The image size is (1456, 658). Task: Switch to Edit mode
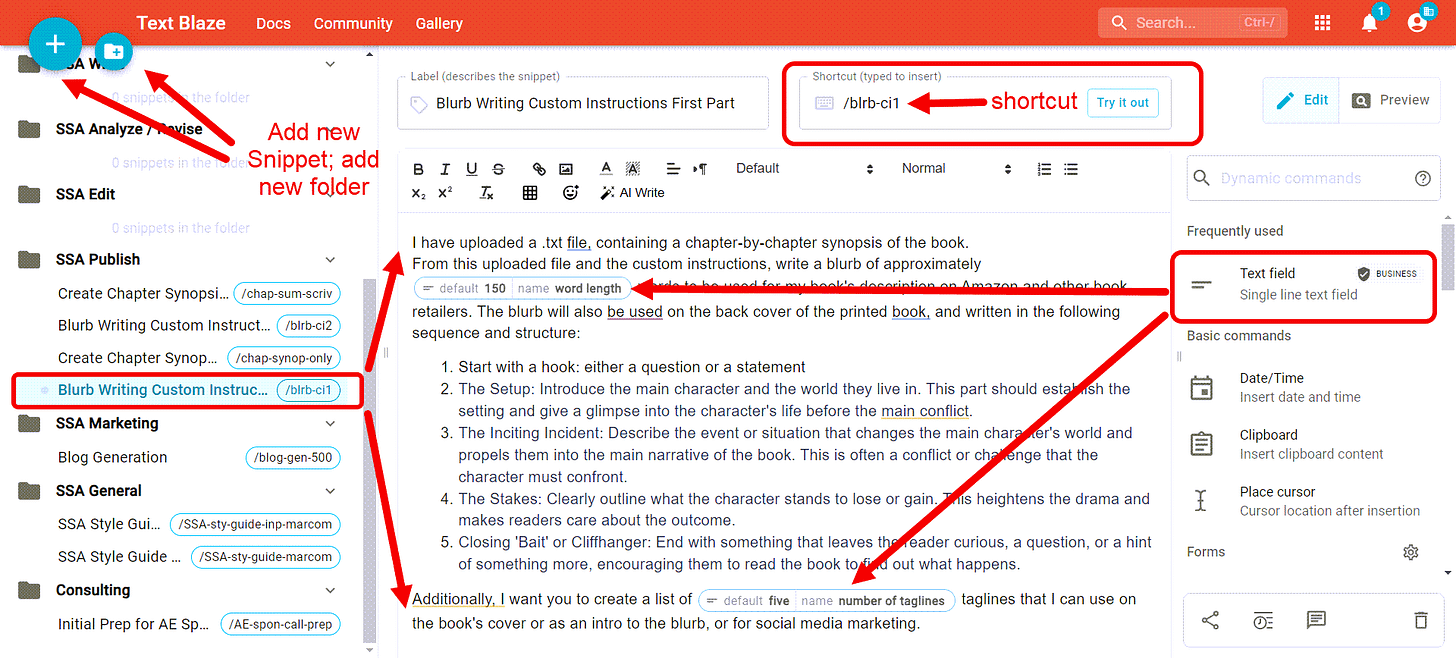(1302, 100)
